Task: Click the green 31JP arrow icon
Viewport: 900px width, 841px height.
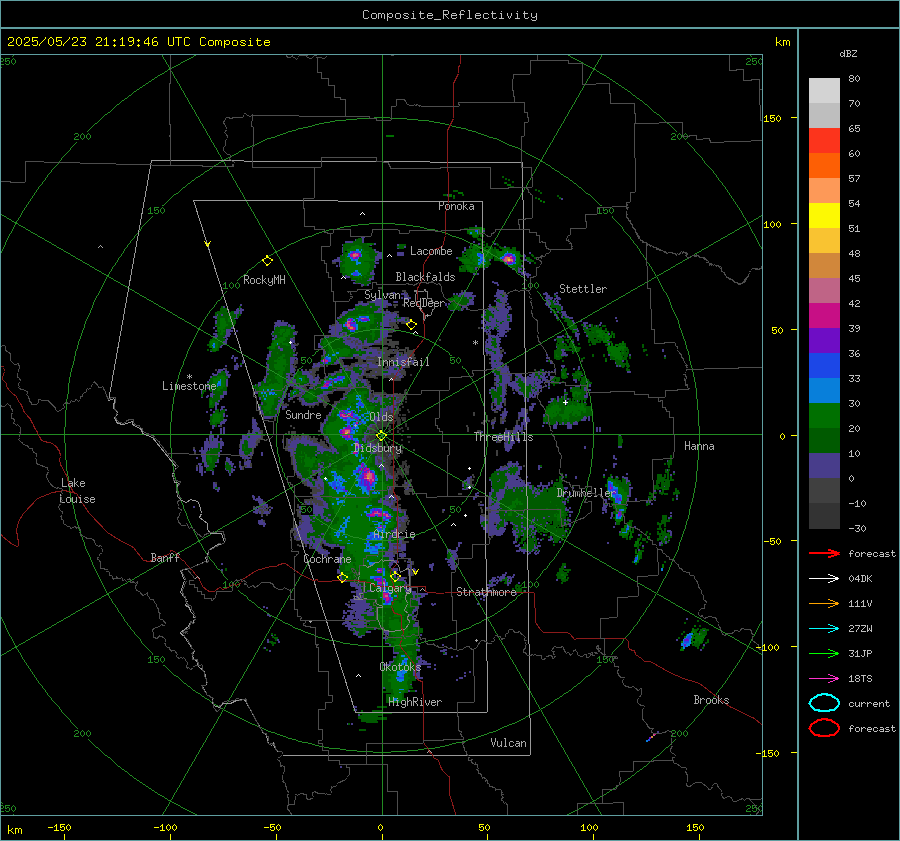Action: coord(824,653)
